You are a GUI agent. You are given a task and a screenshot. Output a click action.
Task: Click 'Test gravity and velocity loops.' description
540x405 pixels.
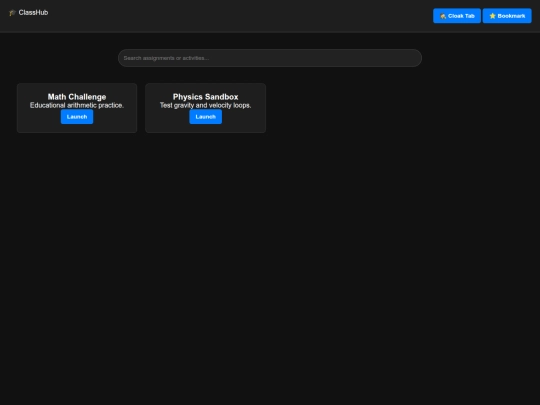[x=206, y=105]
